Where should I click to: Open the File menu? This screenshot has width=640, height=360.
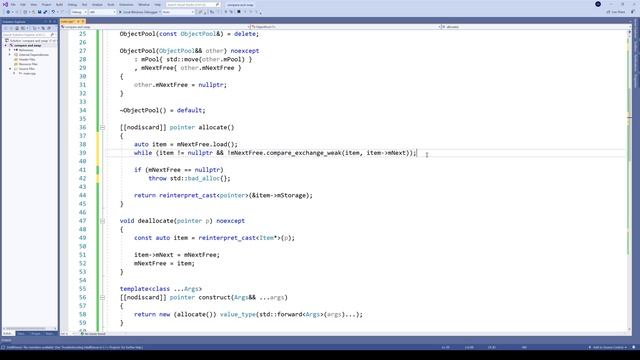tap(13, 4)
